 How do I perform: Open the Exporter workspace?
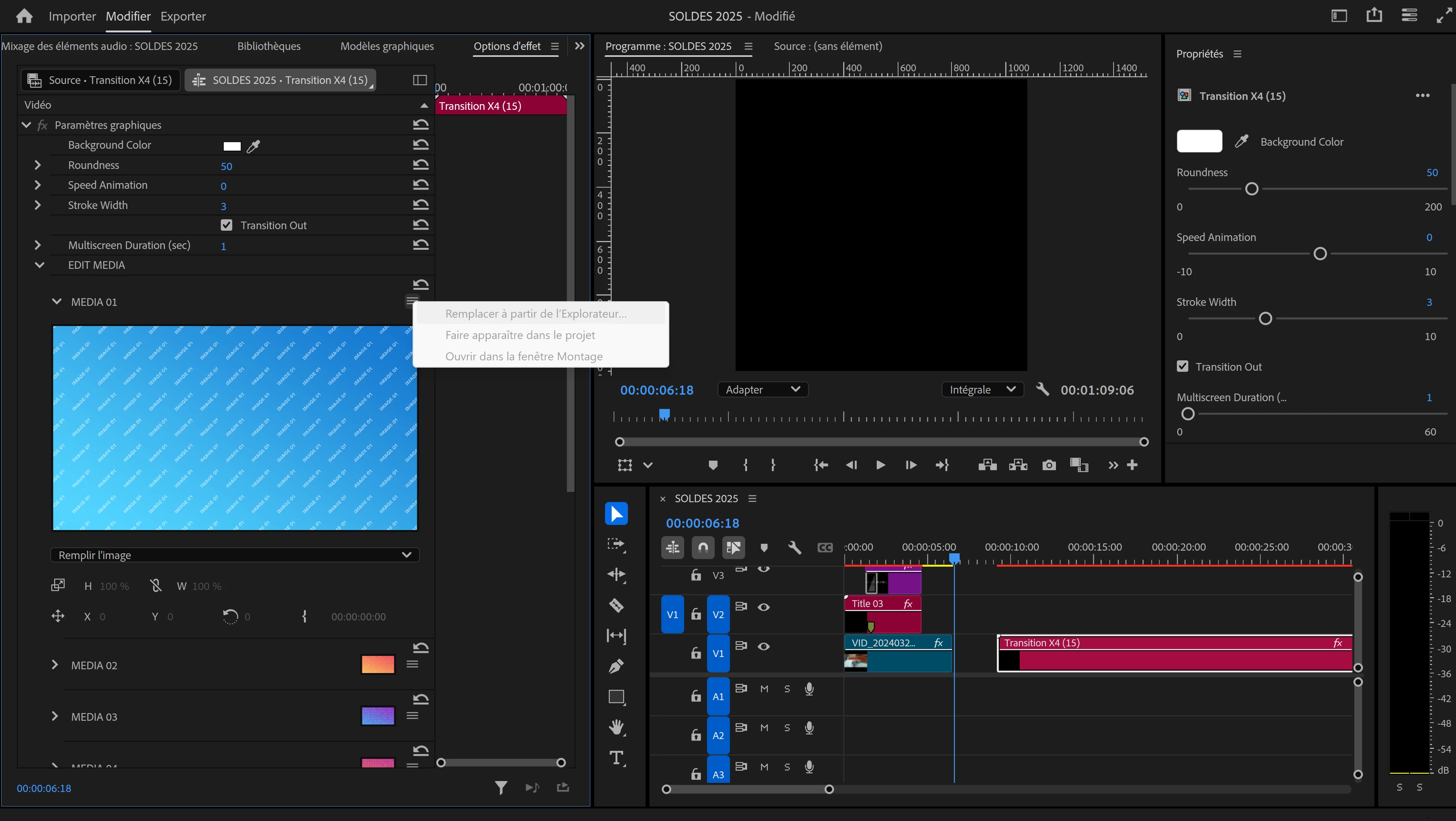pos(183,16)
